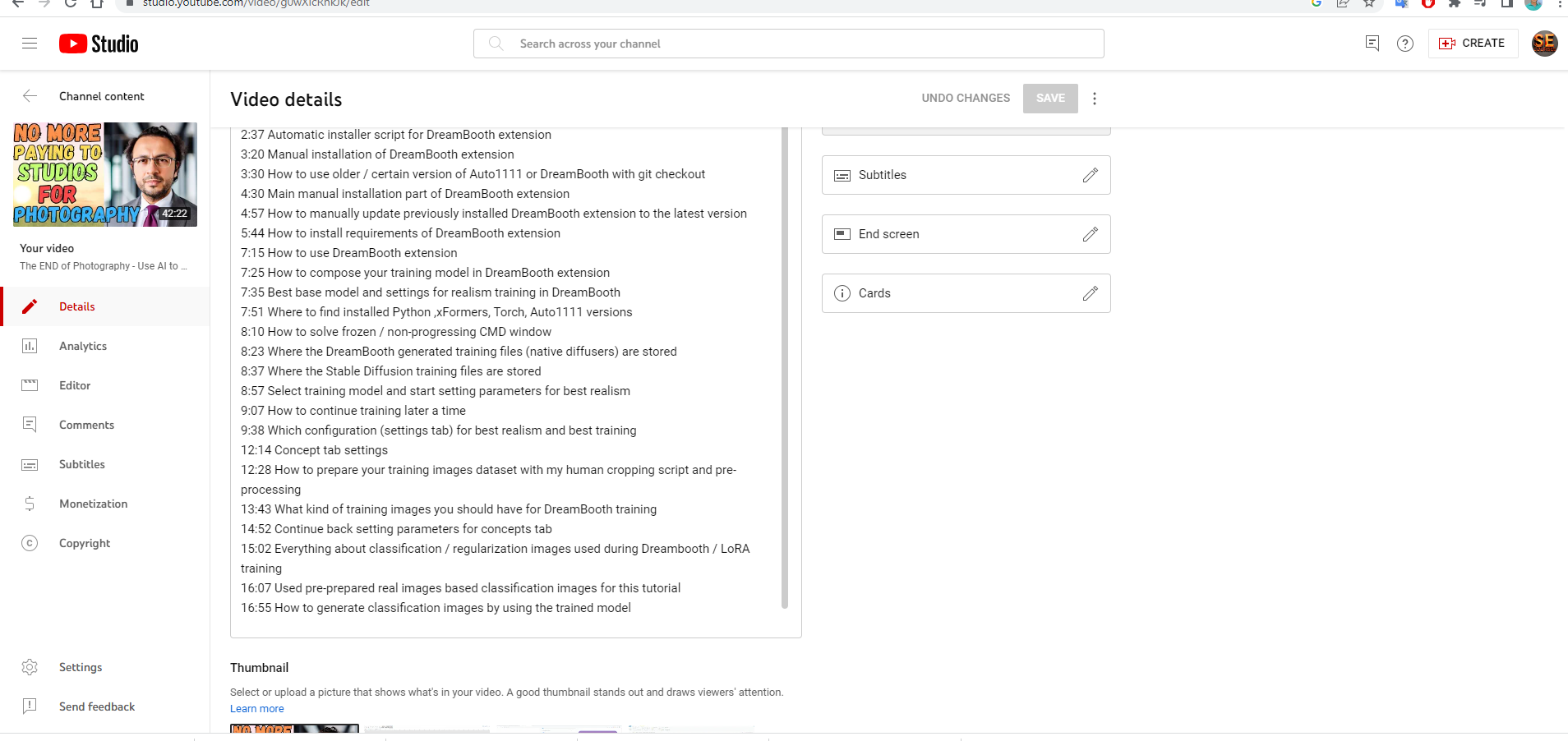The width and height of the screenshot is (1568, 741).
Task: Go back to Channel content arrow
Action: [x=30, y=96]
